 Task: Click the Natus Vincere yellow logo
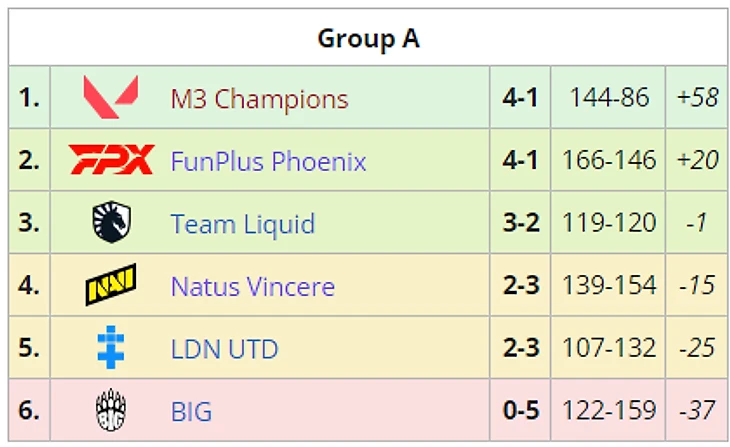(111, 286)
